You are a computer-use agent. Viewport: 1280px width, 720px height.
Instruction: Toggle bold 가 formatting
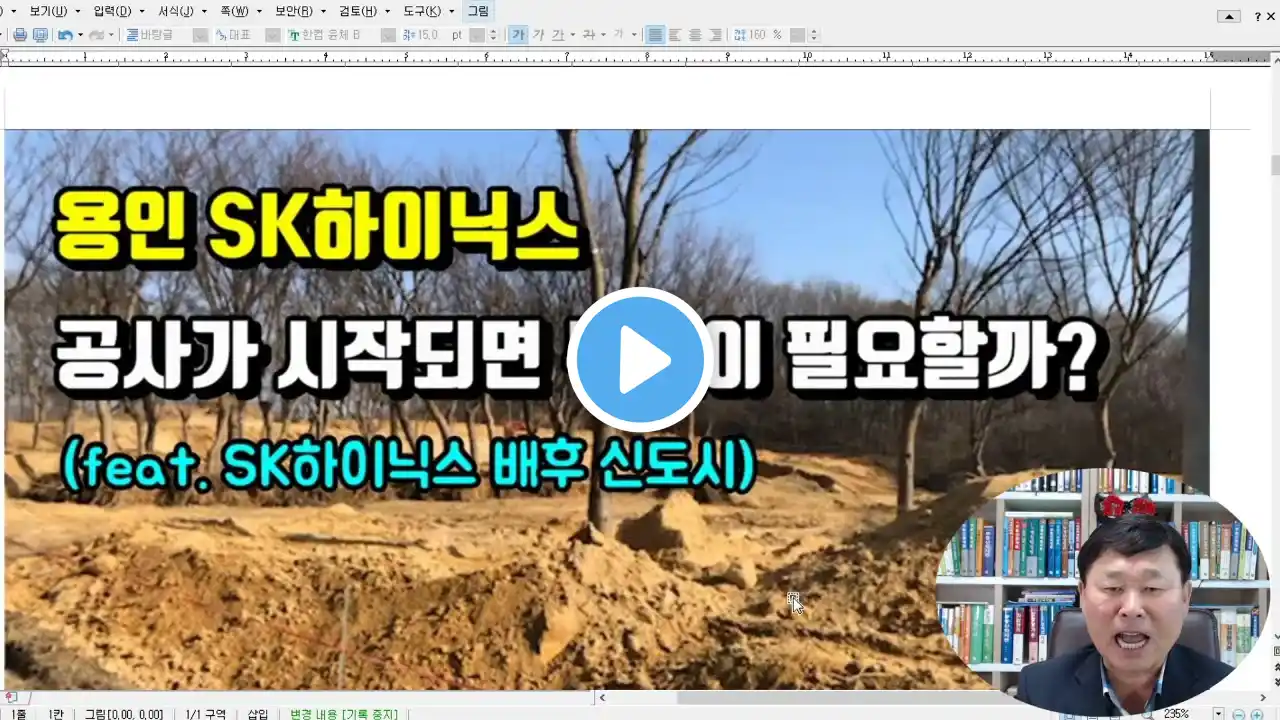[518, 35]
